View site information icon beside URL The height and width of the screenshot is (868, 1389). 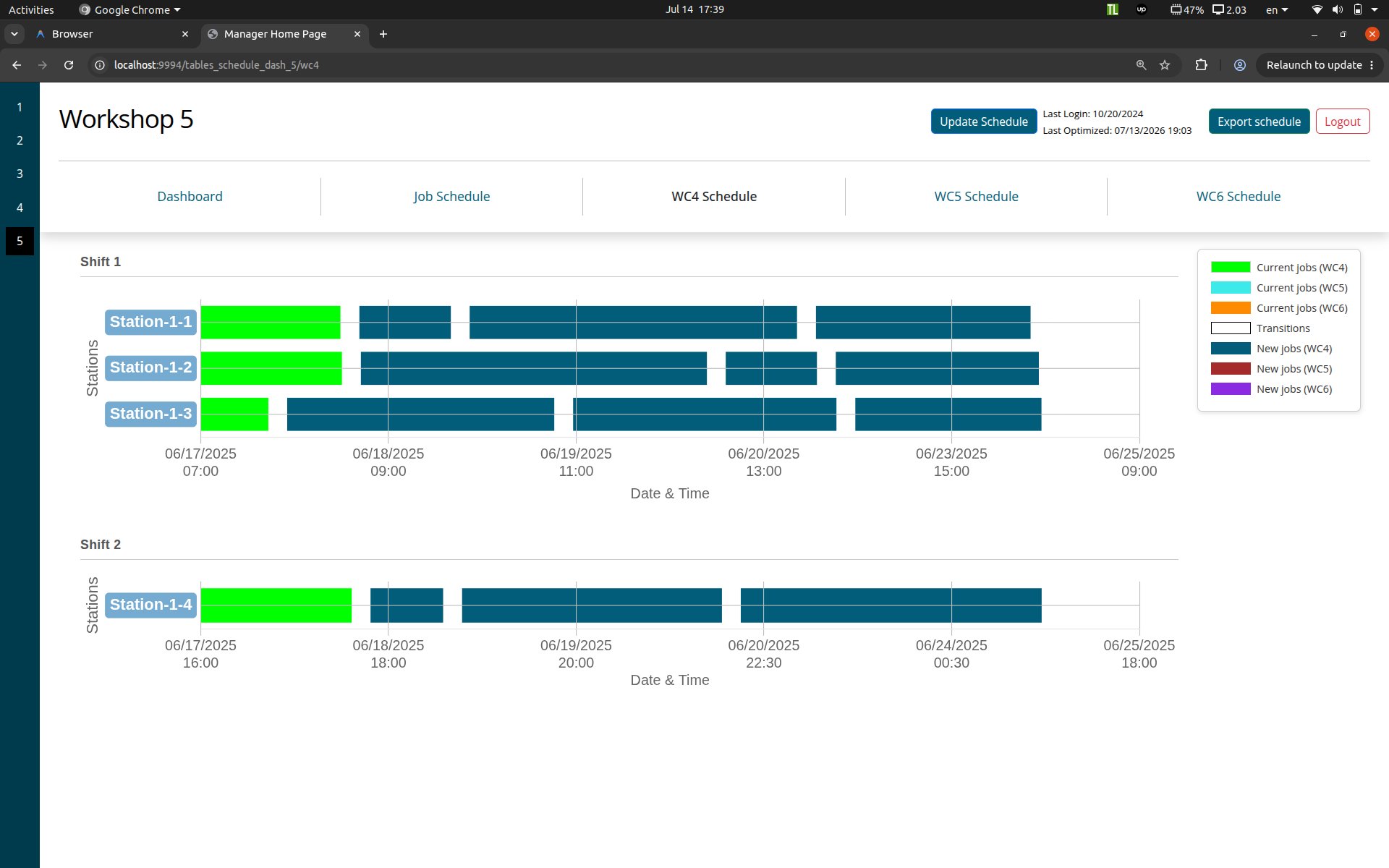point(100,65)
